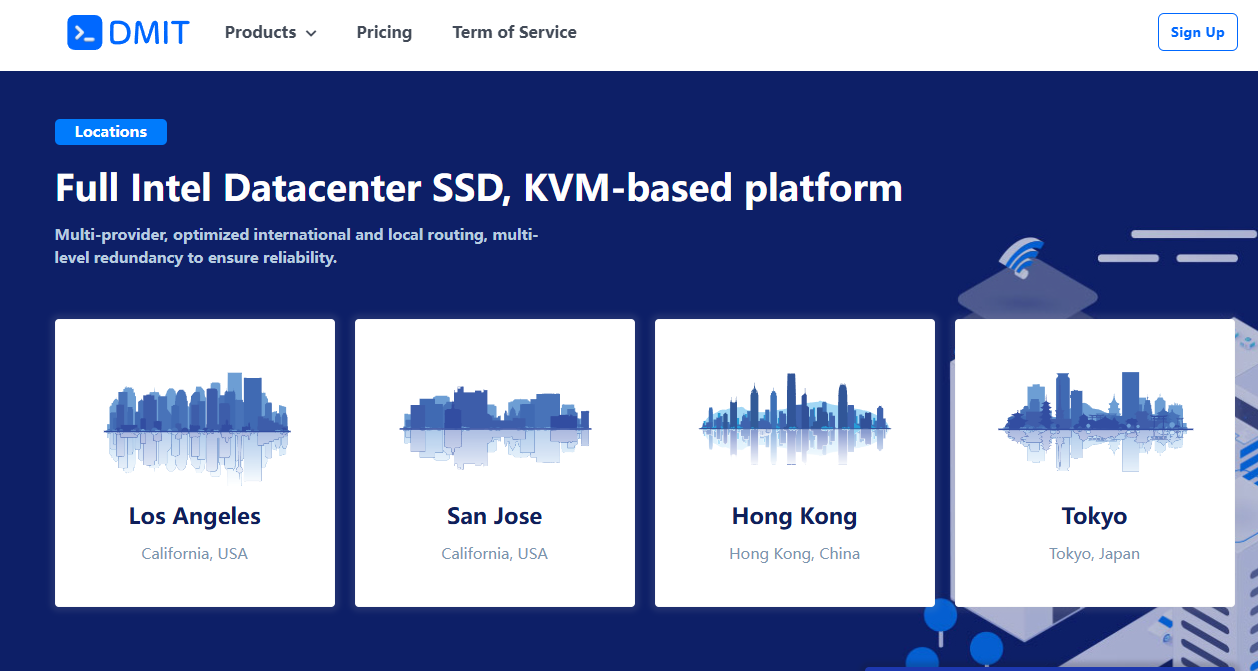The image size is (1258, 671).
Task: Select the Locations badge
Action: pos(111,132)
